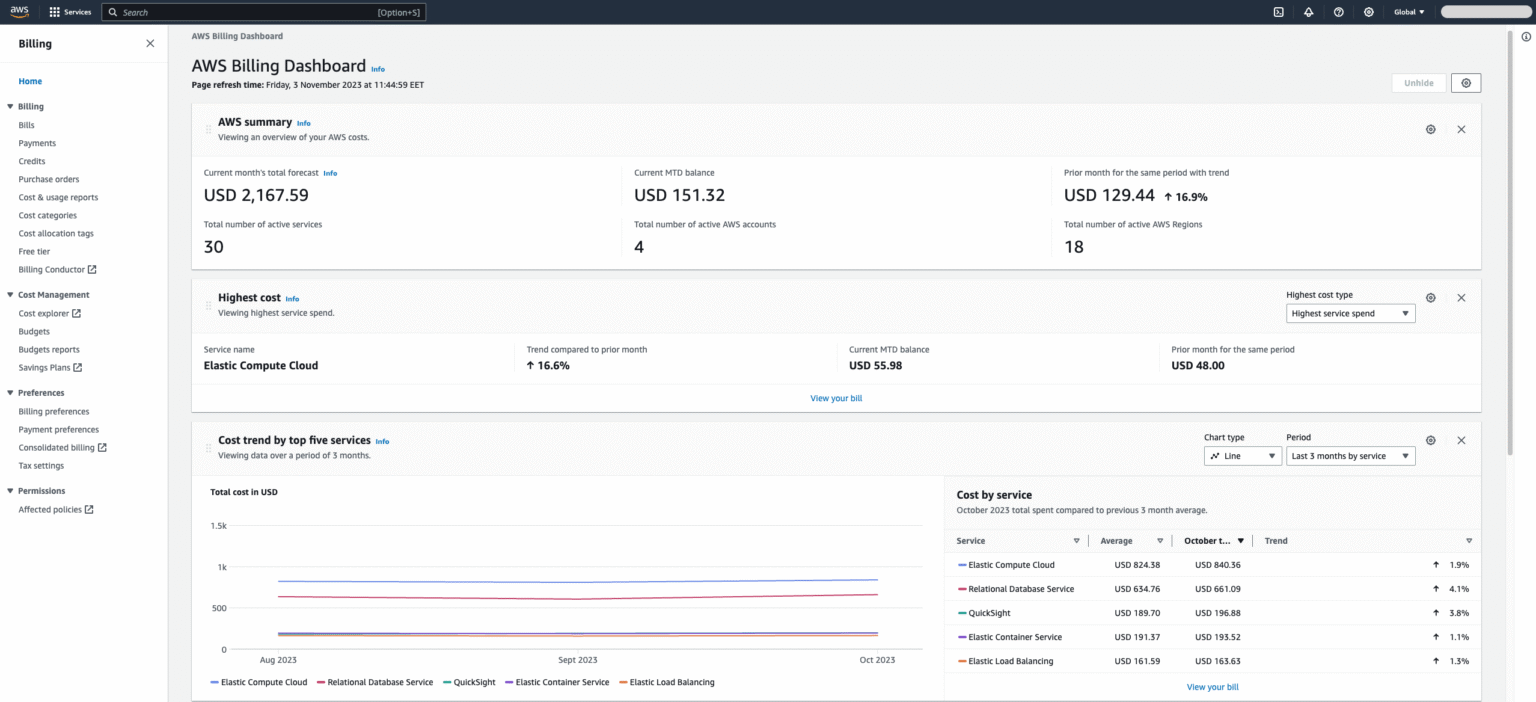
Task: Open AWS CloudShell from the top bar
Action: coord(1278,11)
